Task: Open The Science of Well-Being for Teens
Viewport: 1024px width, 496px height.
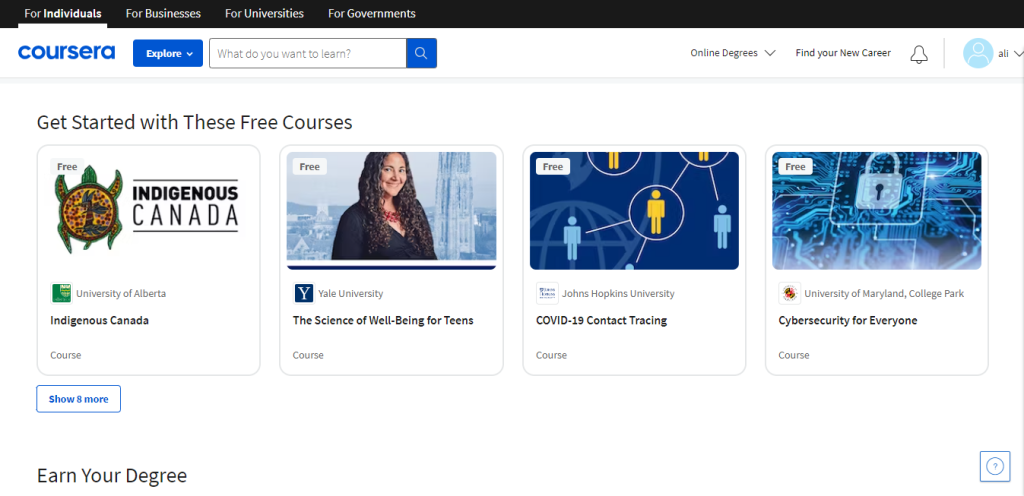Action: pos(383,320)
